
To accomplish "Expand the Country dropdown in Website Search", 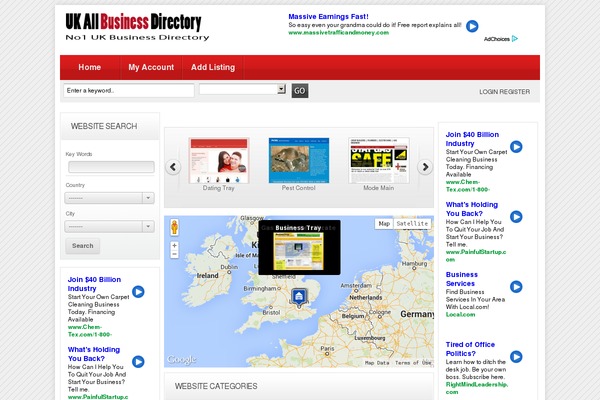I will [x=109, y=198].
